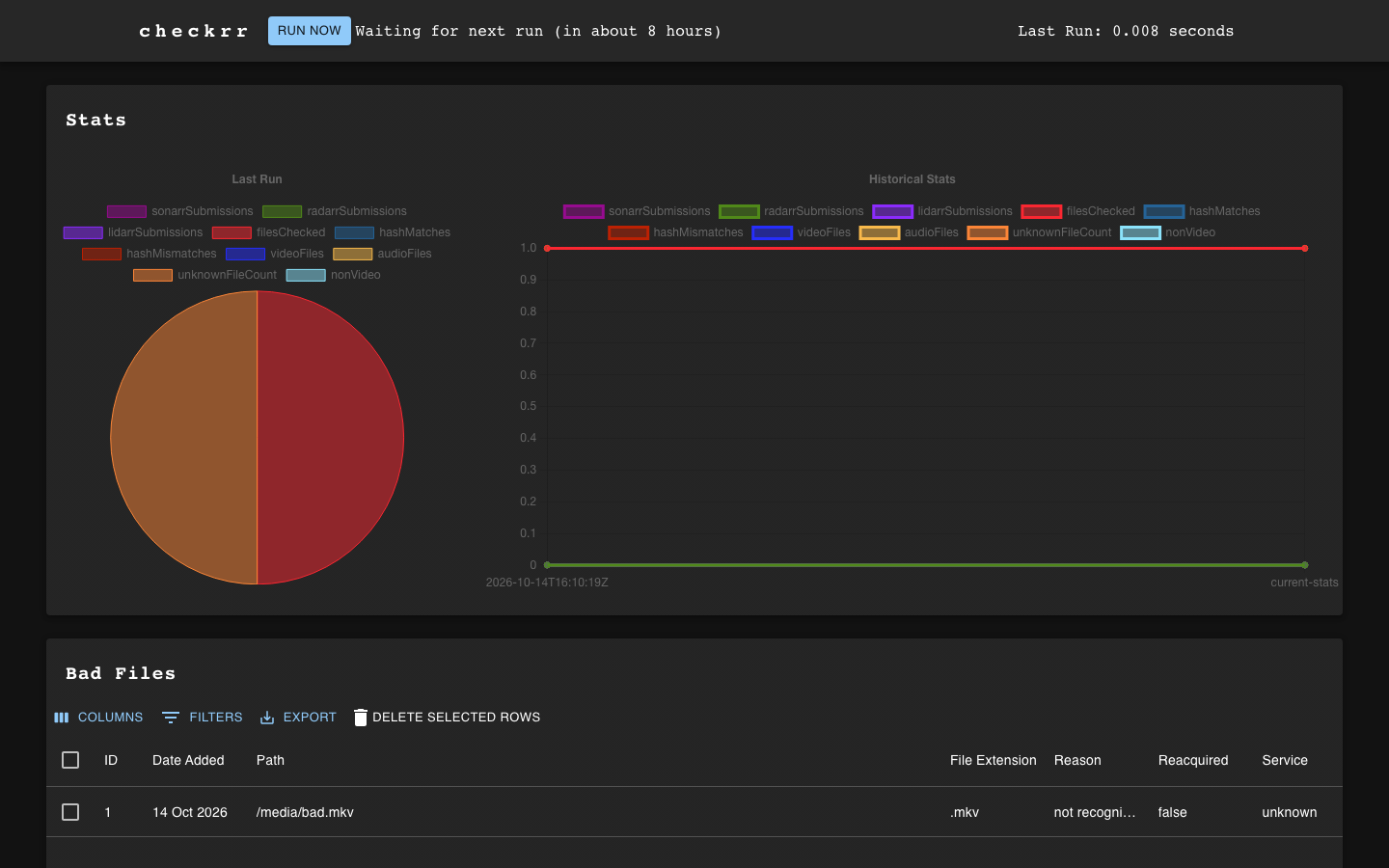1389x868 pixels.
Task: Toggle audioFiles swatch in Historical Stats legend
Action: coord(880,232)
